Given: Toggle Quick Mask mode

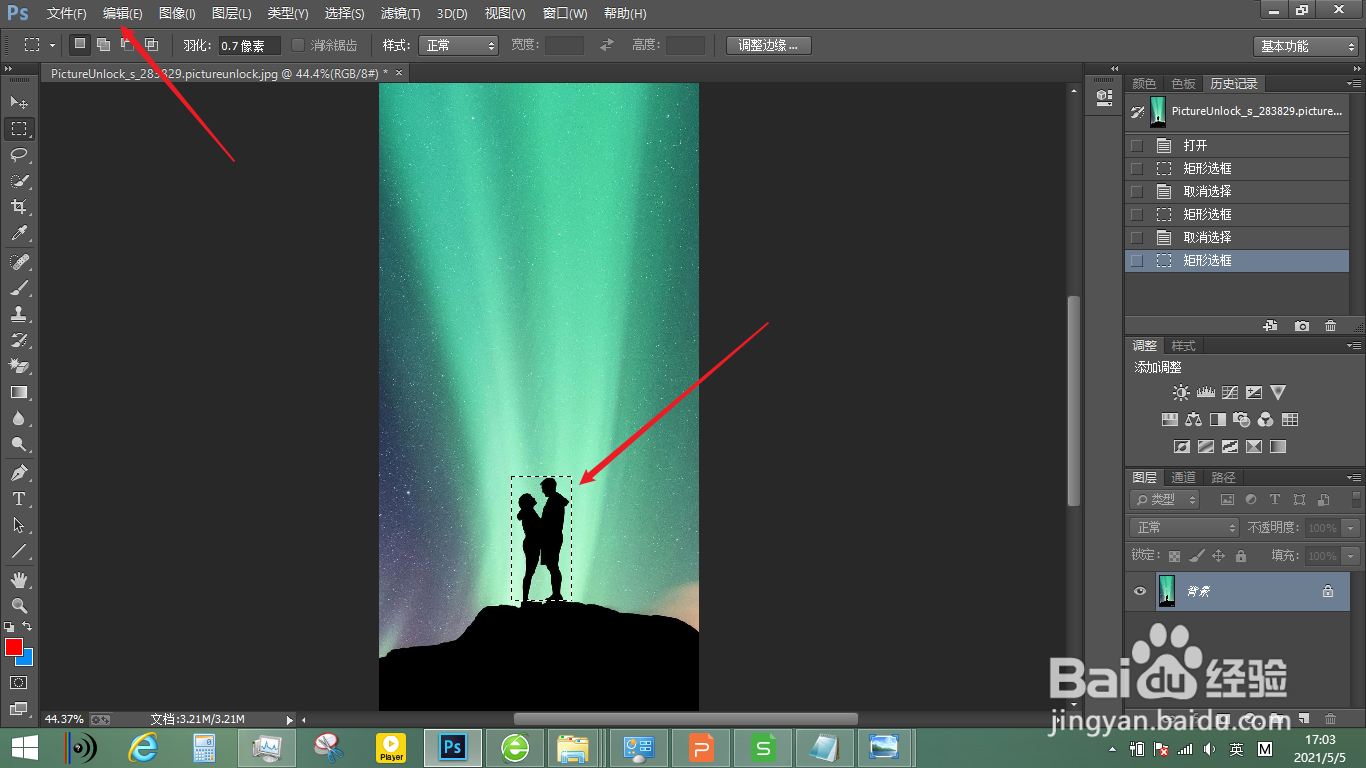Looking at the screenshot, I should (x=19, y=682).
